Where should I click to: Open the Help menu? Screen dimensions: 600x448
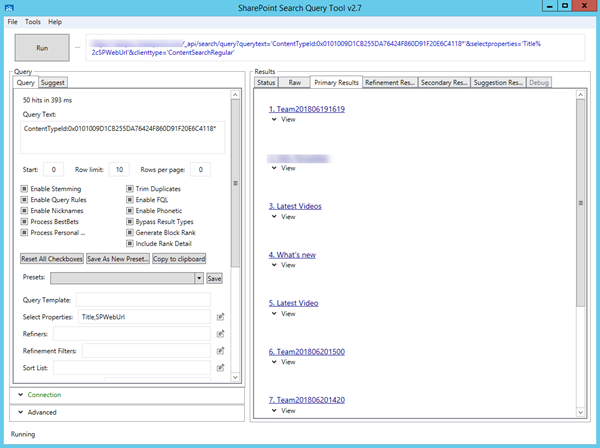pyautogui.click(x=55, y=22)
